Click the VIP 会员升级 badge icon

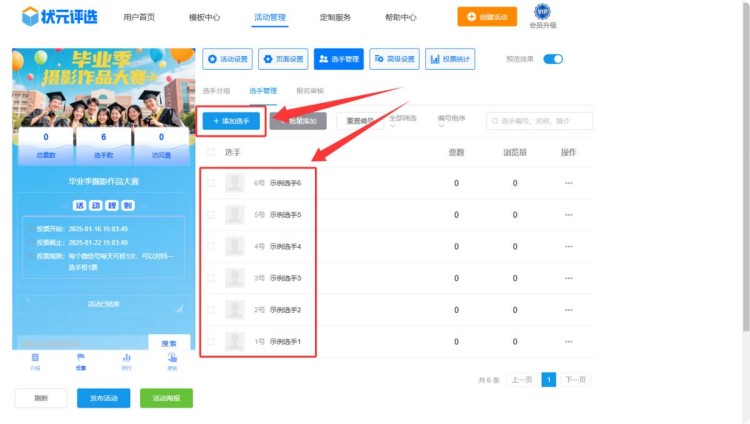(x=542, y=12)
